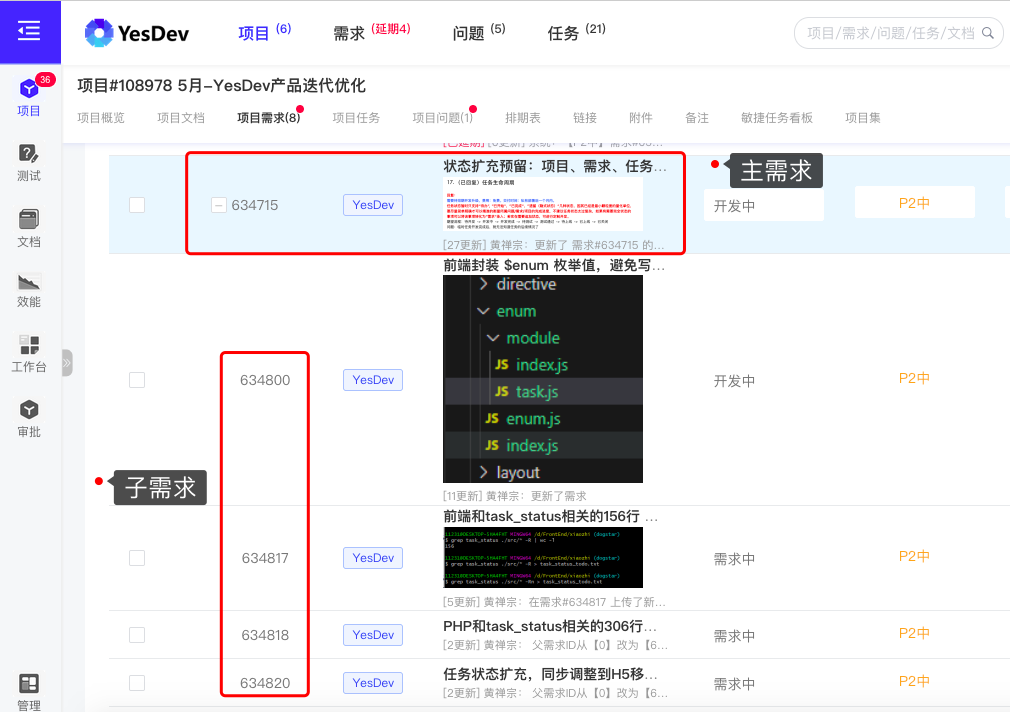The image size is (1010, 712).
Task: Change the 需求中 status of 634817
Action: 734,559
